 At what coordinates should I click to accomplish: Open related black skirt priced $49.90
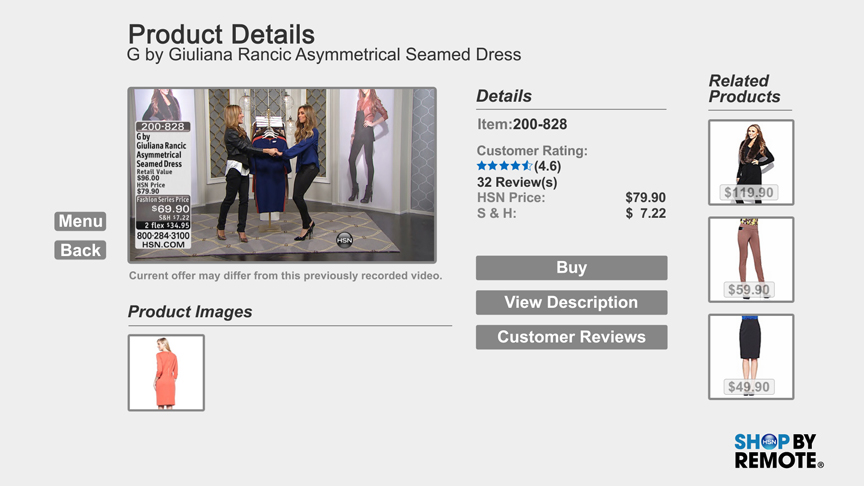[x=751, y=357]
